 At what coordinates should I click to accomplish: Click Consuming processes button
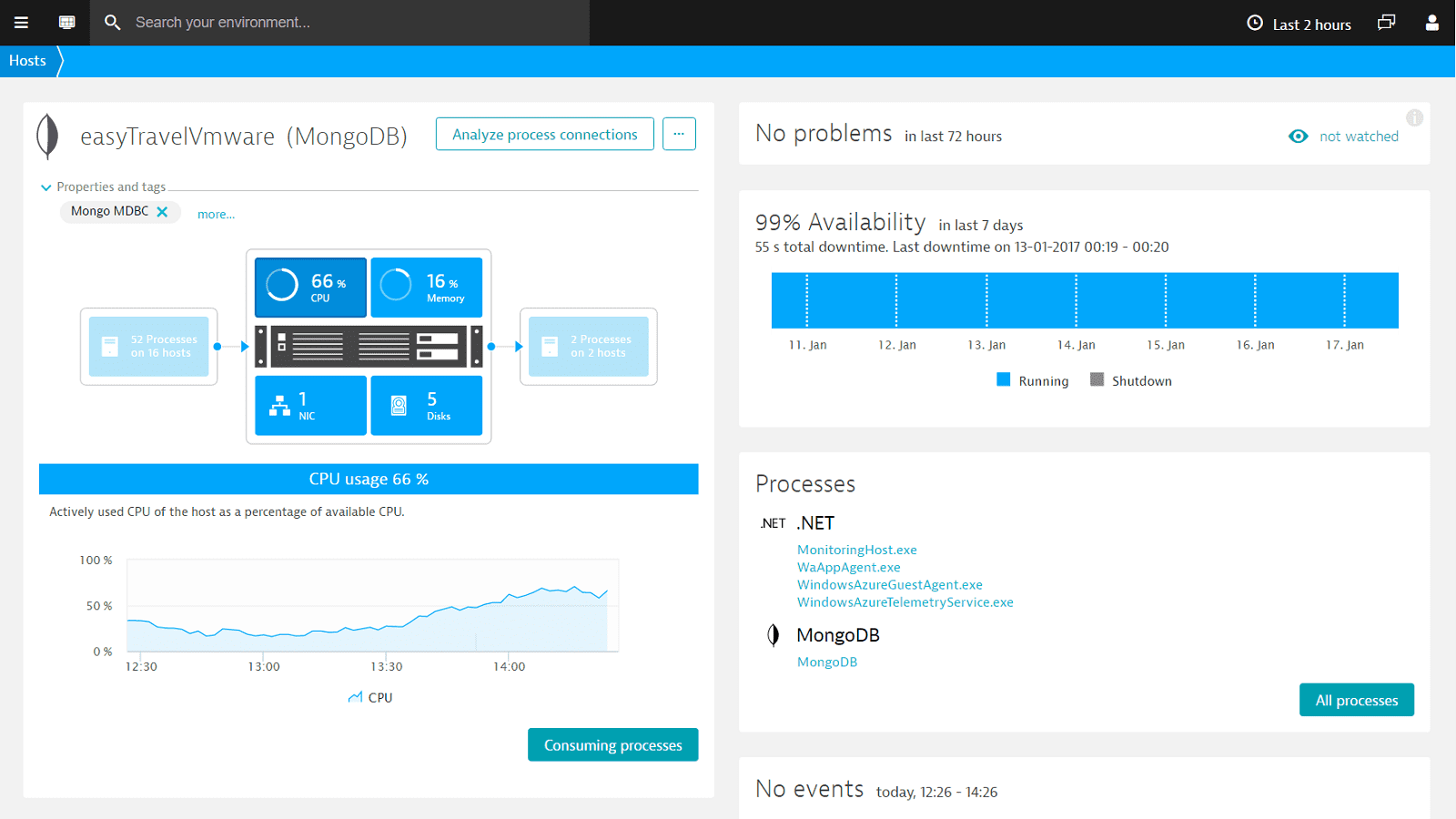pyautogui.click(x=613, y=744)
